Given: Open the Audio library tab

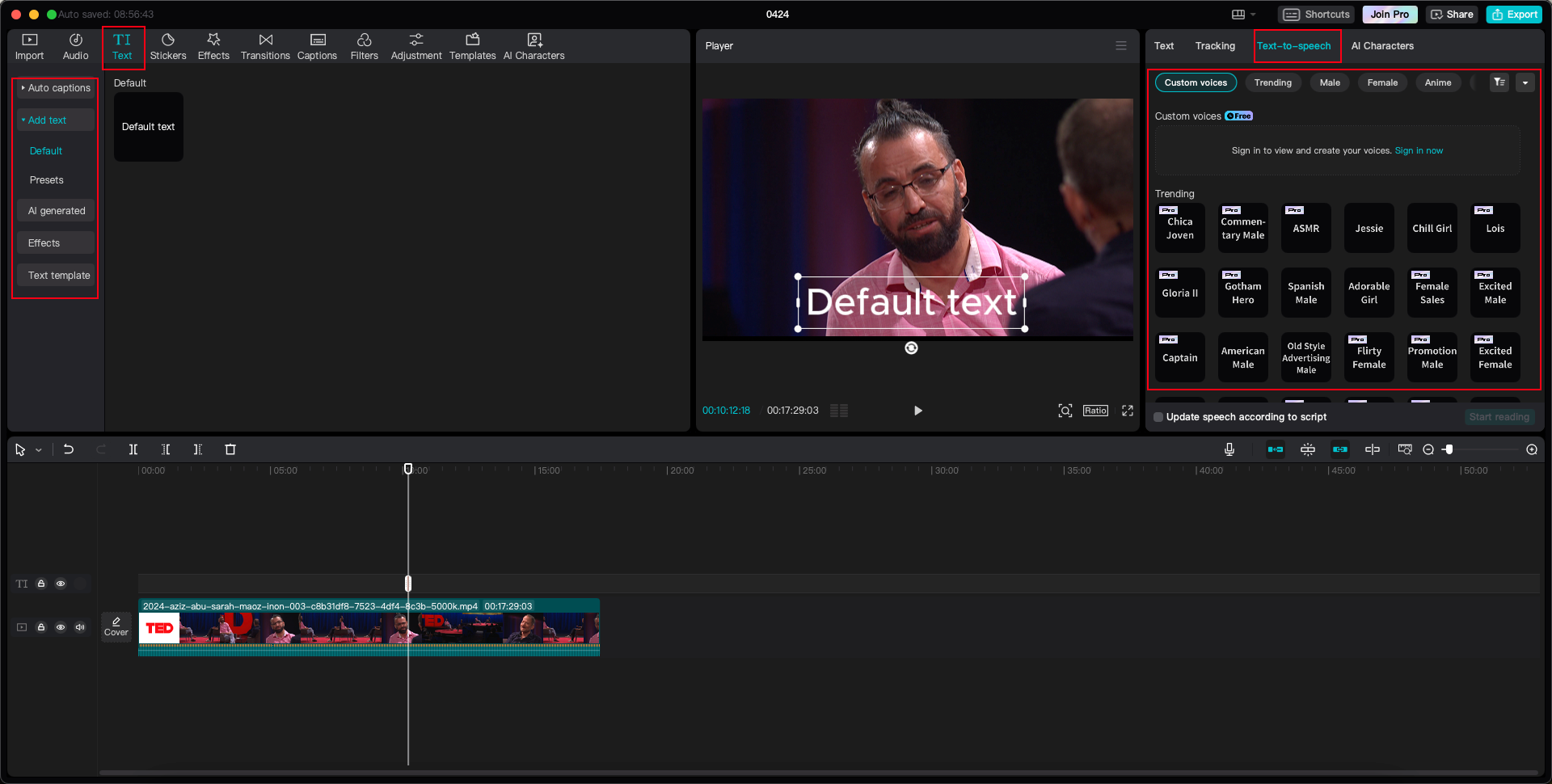Looking at the screenshot, I should 75,47.
